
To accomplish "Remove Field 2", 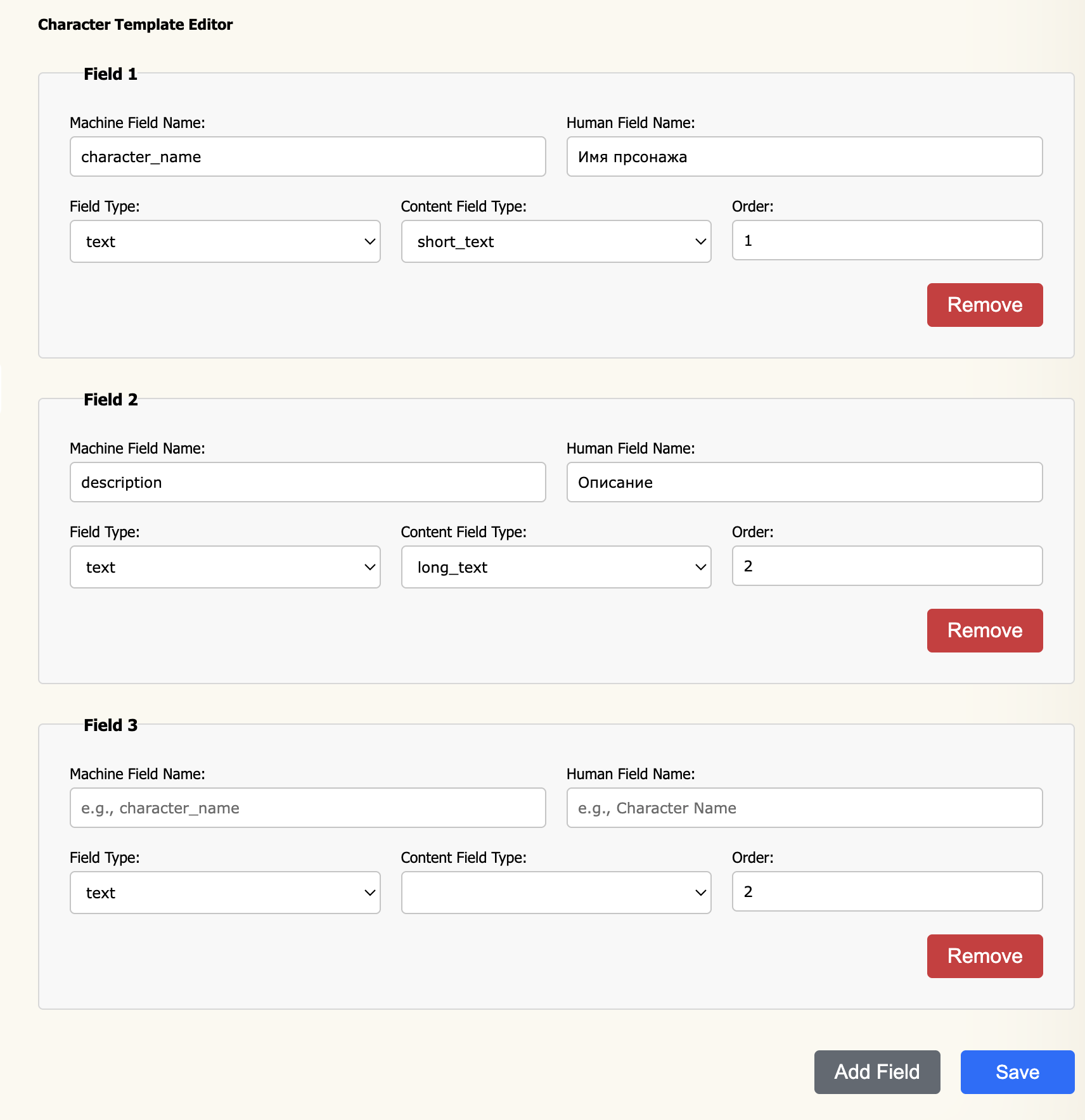I will [x=985, y=630].
